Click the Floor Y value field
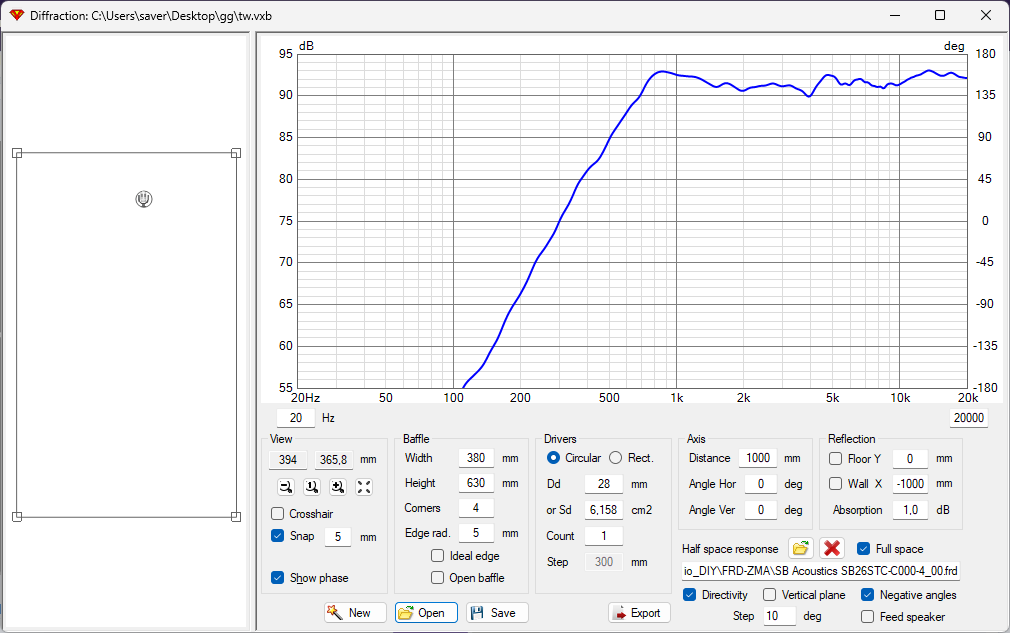1010x633 pixels. [910, 458]
